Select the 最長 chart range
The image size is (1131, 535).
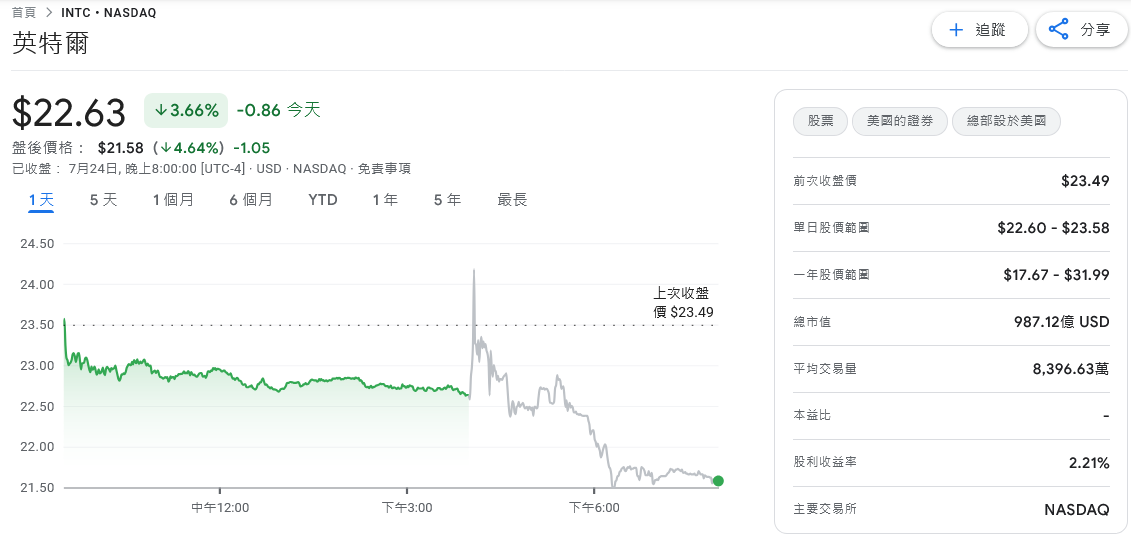click(x=512, y=200)
